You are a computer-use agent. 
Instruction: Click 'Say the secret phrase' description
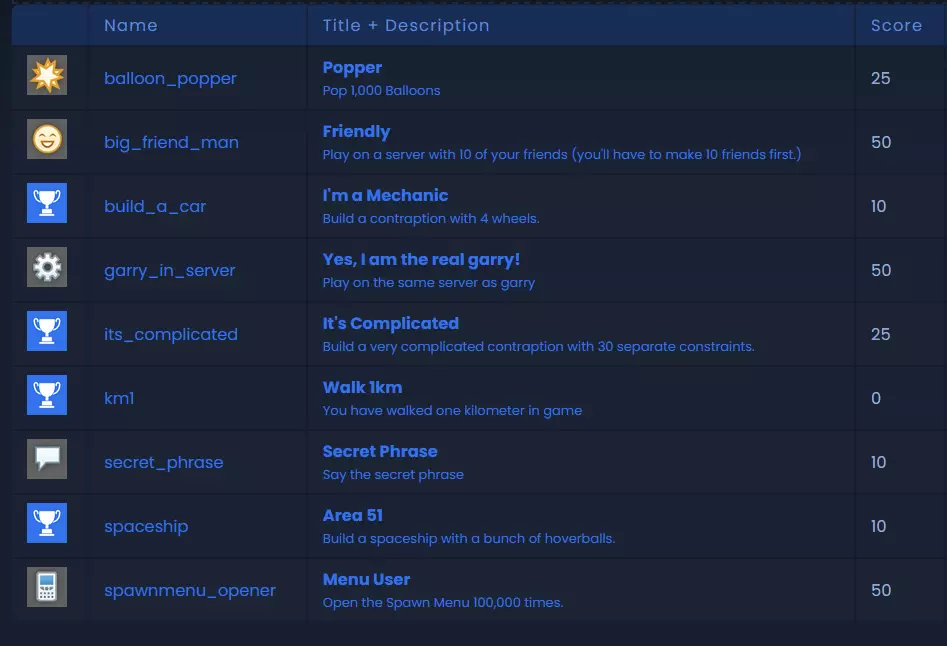point(393,475)
